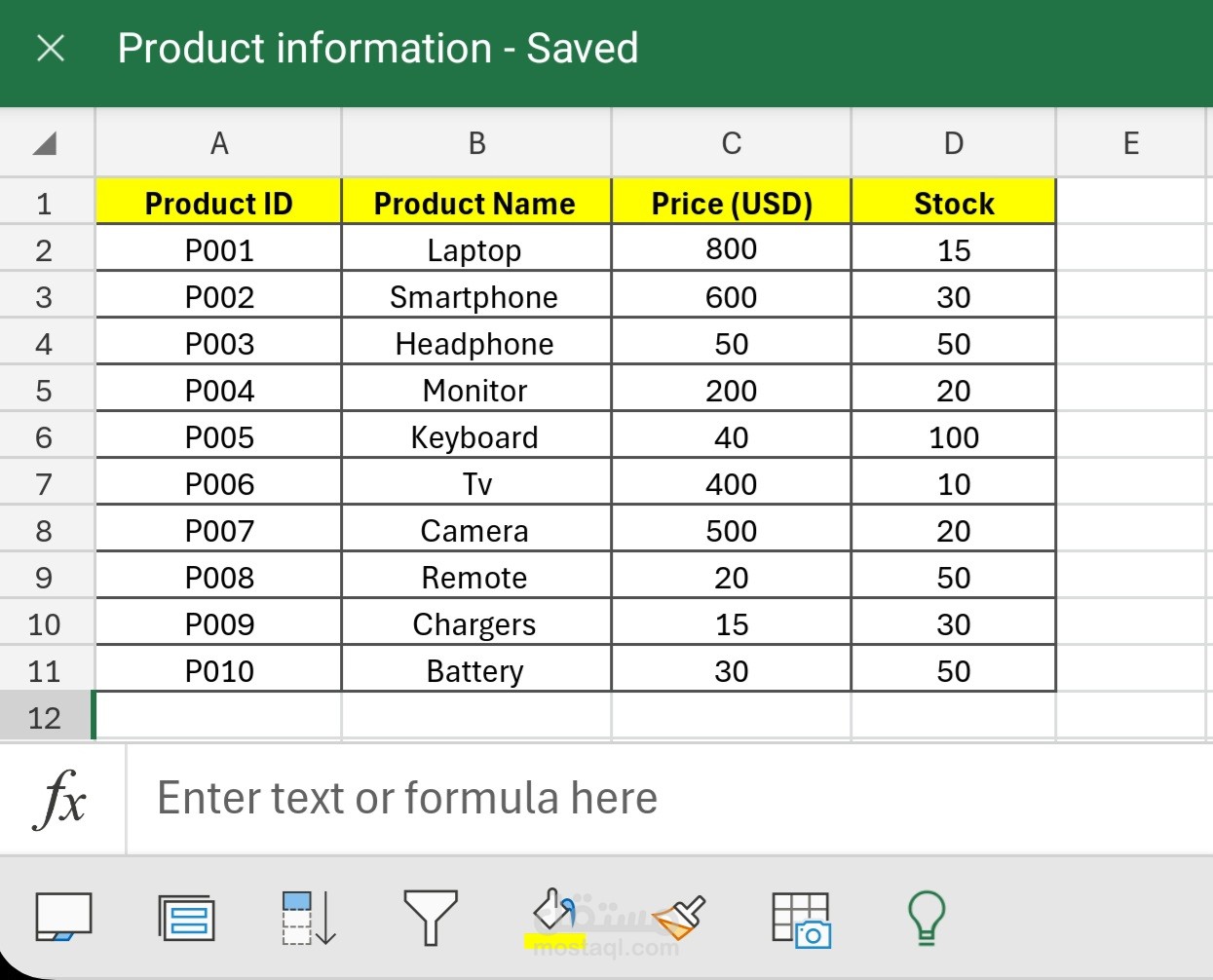The image size is (1213, 980).
Task: Click the select-all triangle corner
Action: pos(45,144)
